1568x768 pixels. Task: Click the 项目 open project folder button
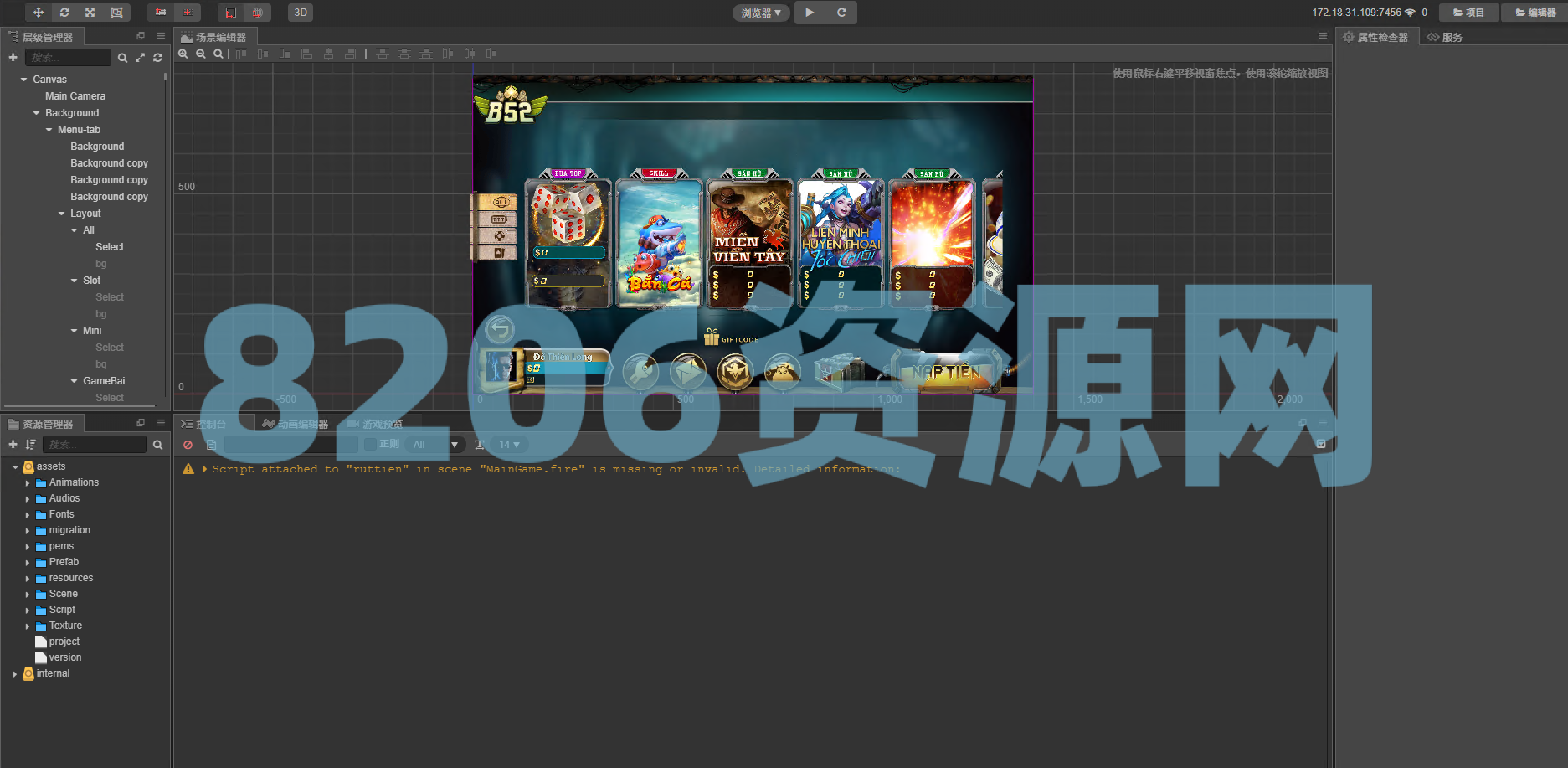tap(1468, 13)
